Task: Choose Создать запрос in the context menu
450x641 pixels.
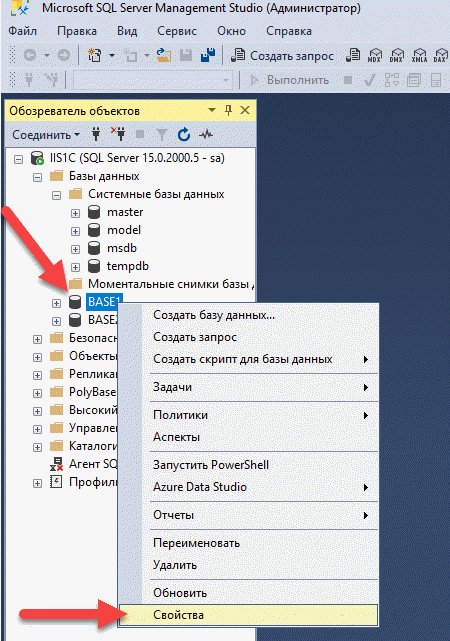Action: [248, 337]
